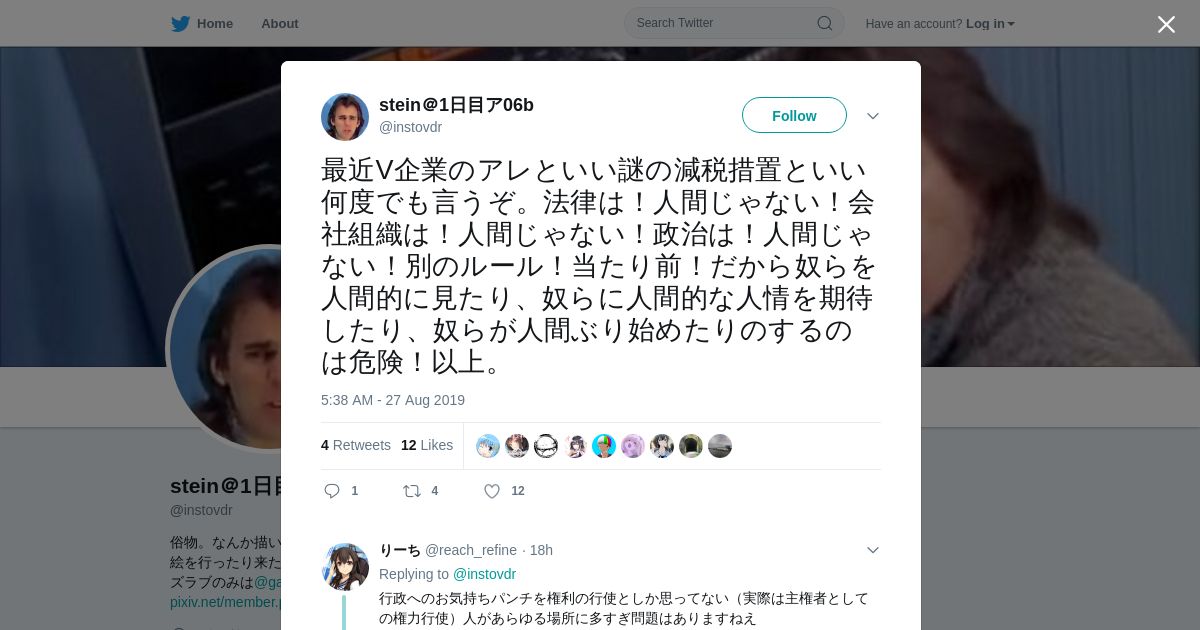
Task: Click the search magnifier icon
Action: (x=825, y=23)
